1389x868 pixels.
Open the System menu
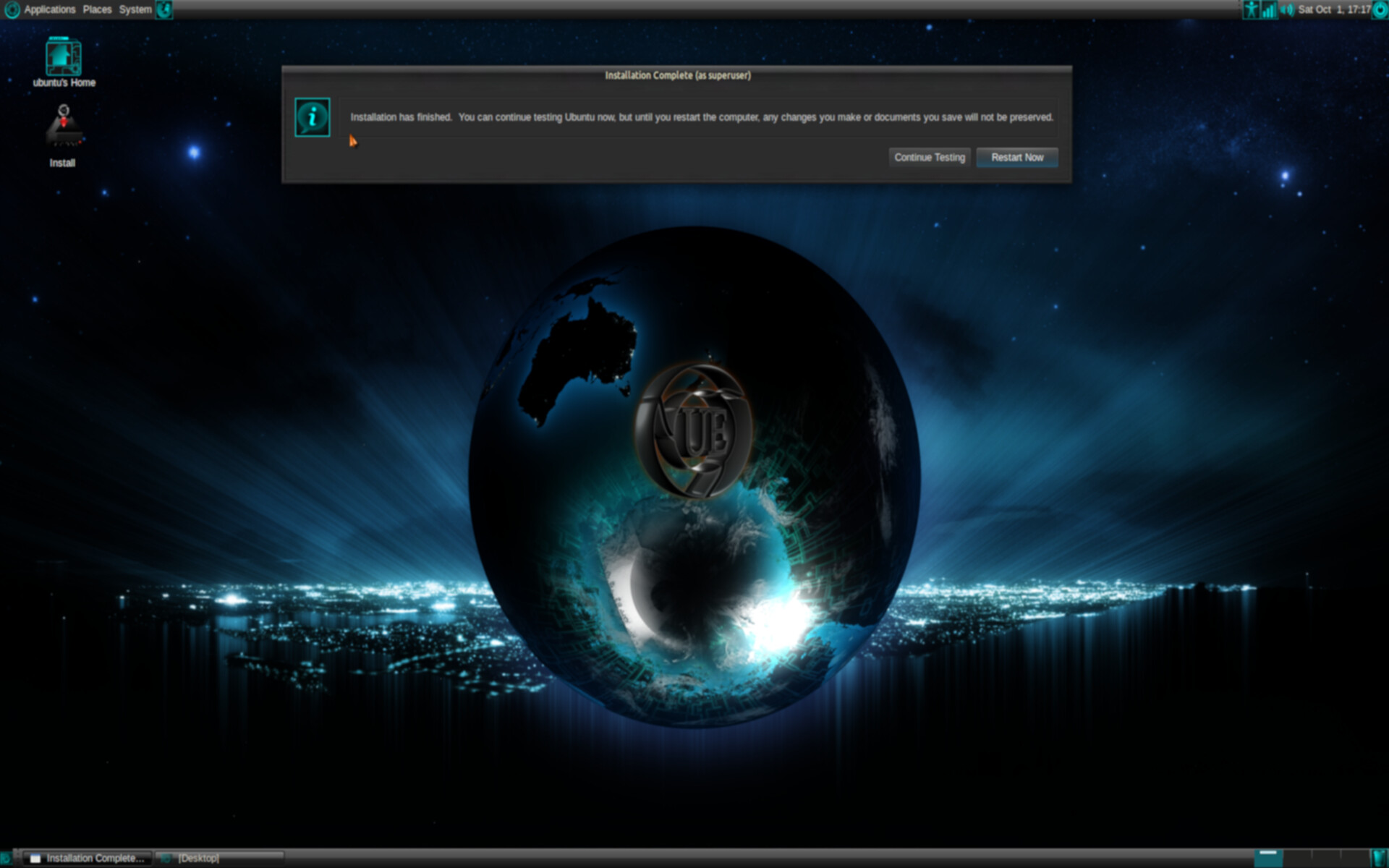pos(135,9)
